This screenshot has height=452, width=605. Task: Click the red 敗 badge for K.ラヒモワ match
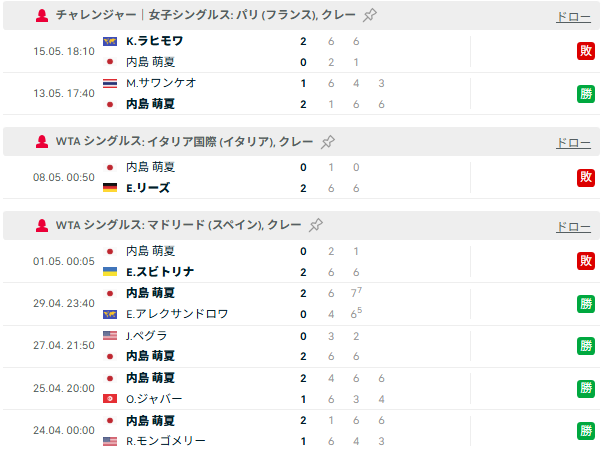point(586,51)
